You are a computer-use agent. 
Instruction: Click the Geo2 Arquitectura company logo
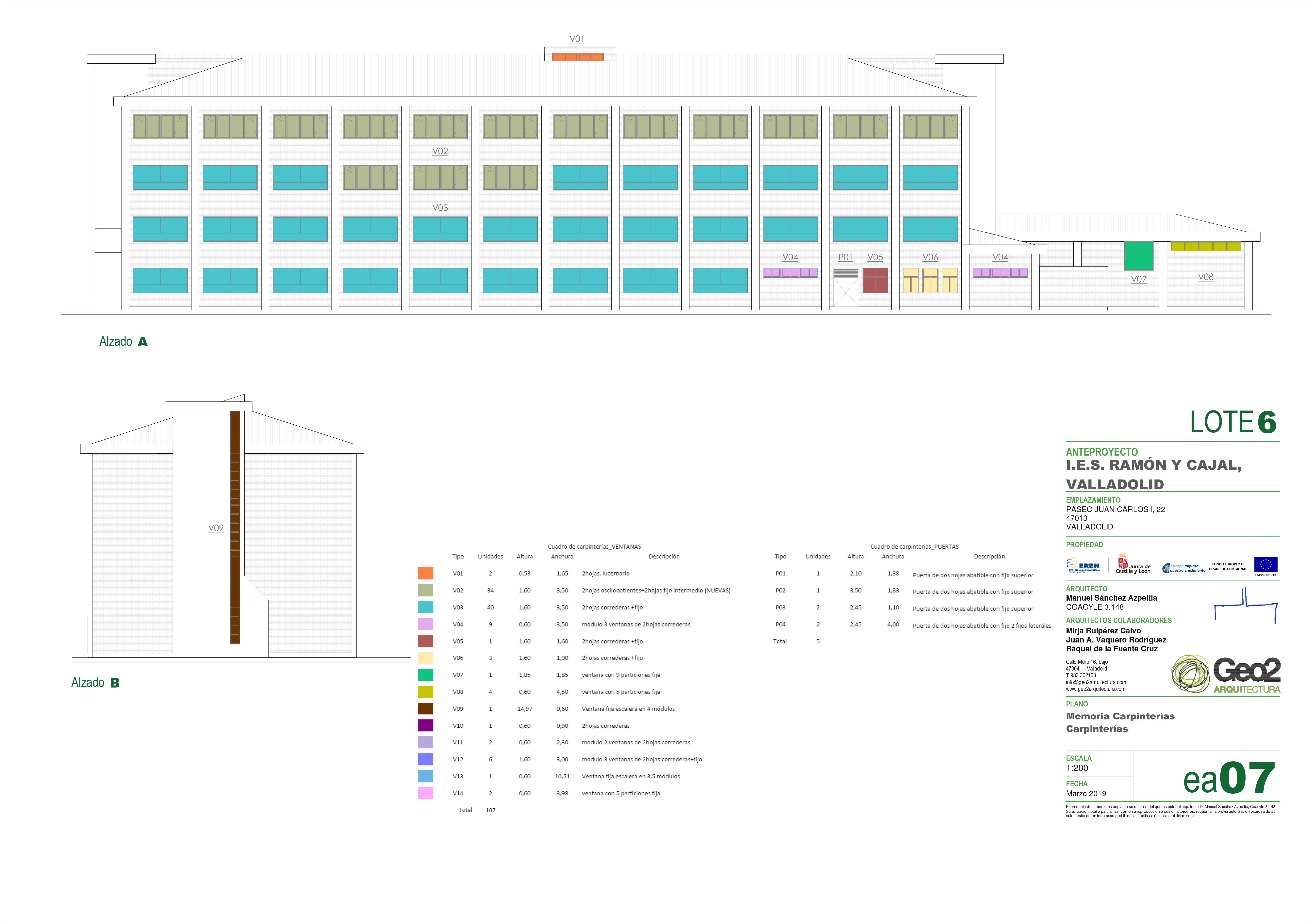tap(1226, 674)
